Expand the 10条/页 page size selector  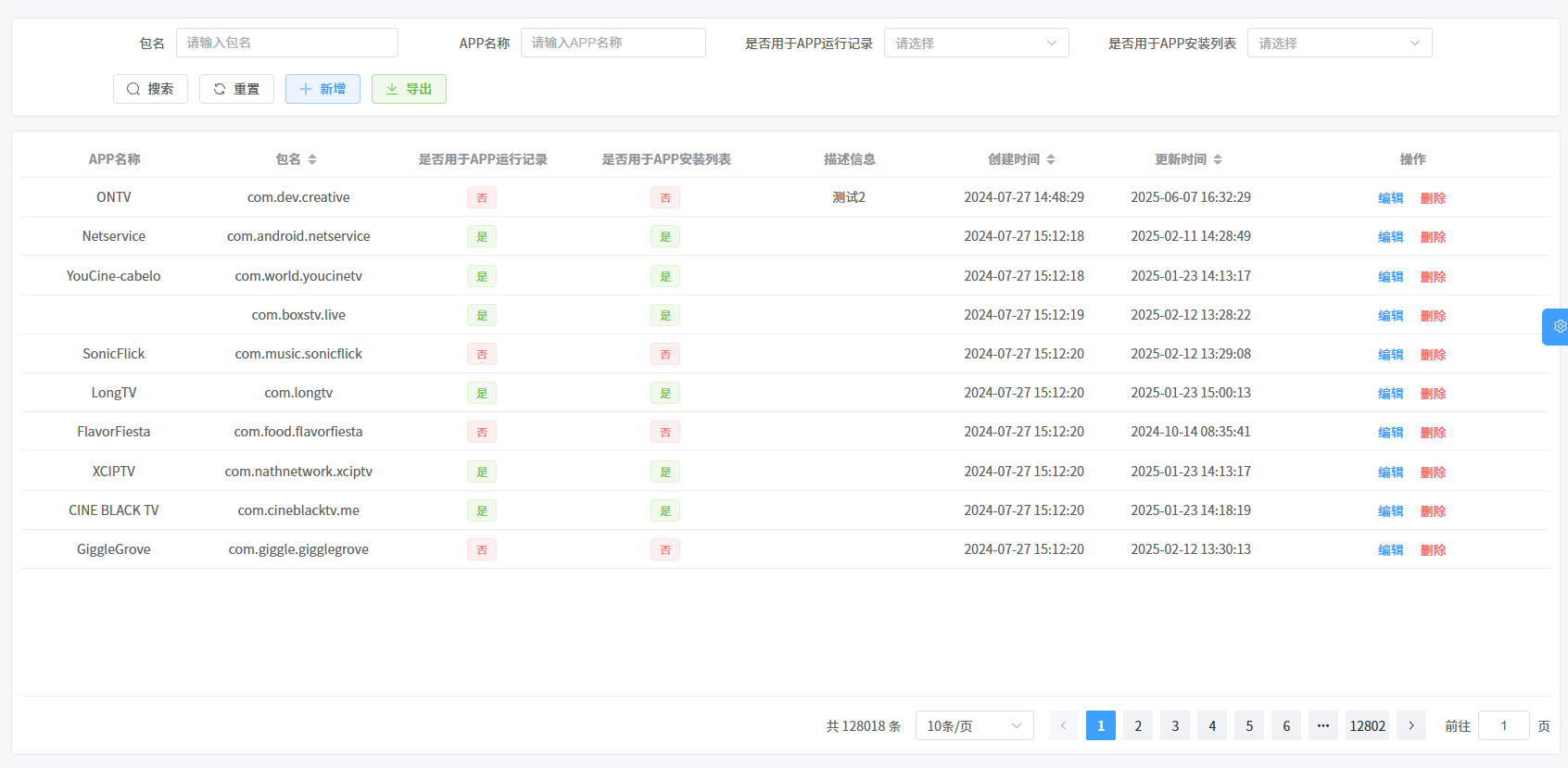click(974, 725)
